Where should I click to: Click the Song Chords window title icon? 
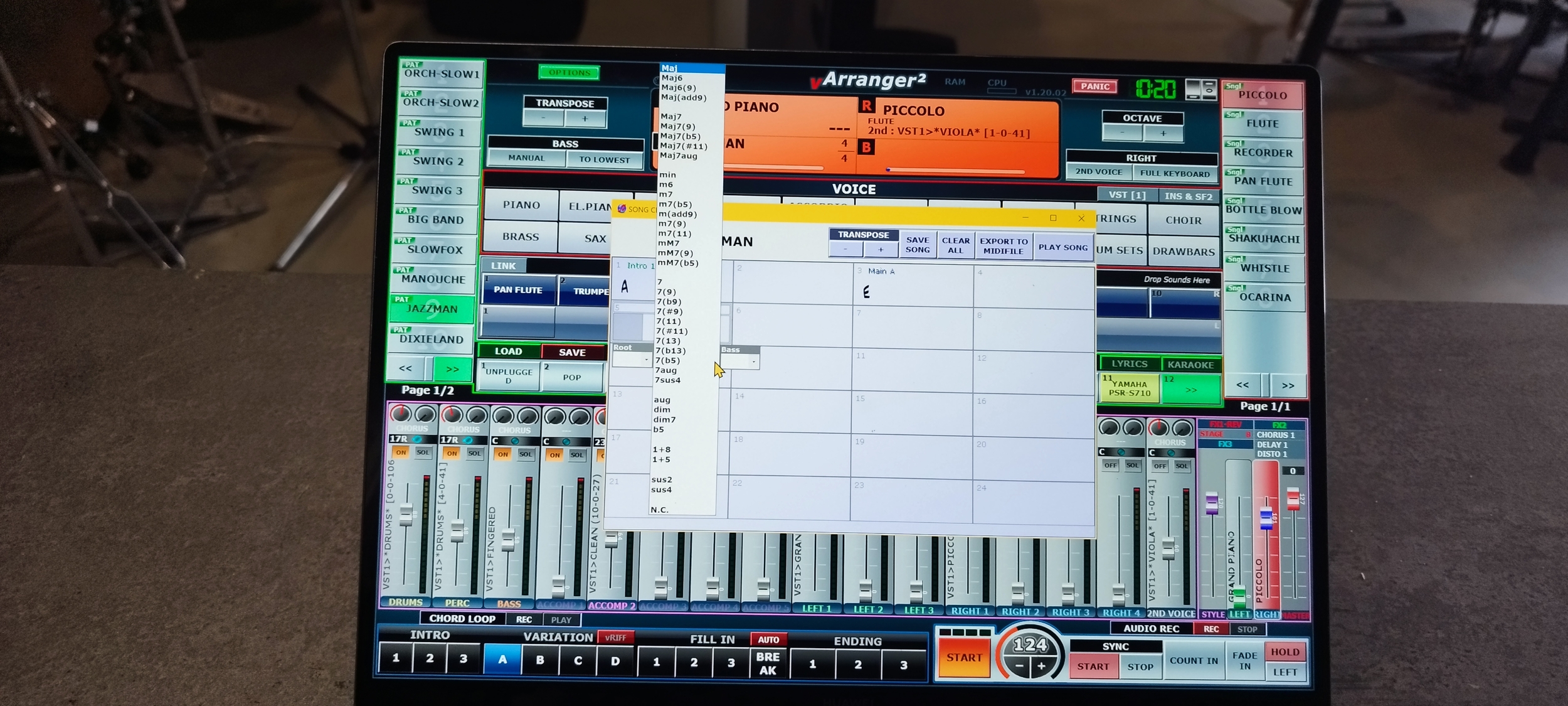(x=622, y=209)
